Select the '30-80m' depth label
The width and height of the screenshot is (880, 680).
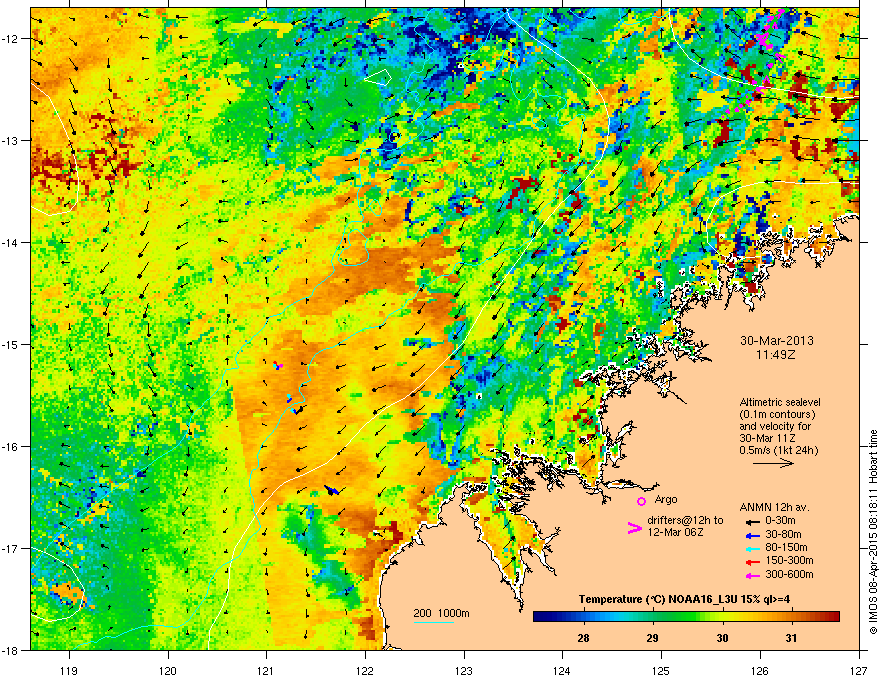tap(783, 534)
